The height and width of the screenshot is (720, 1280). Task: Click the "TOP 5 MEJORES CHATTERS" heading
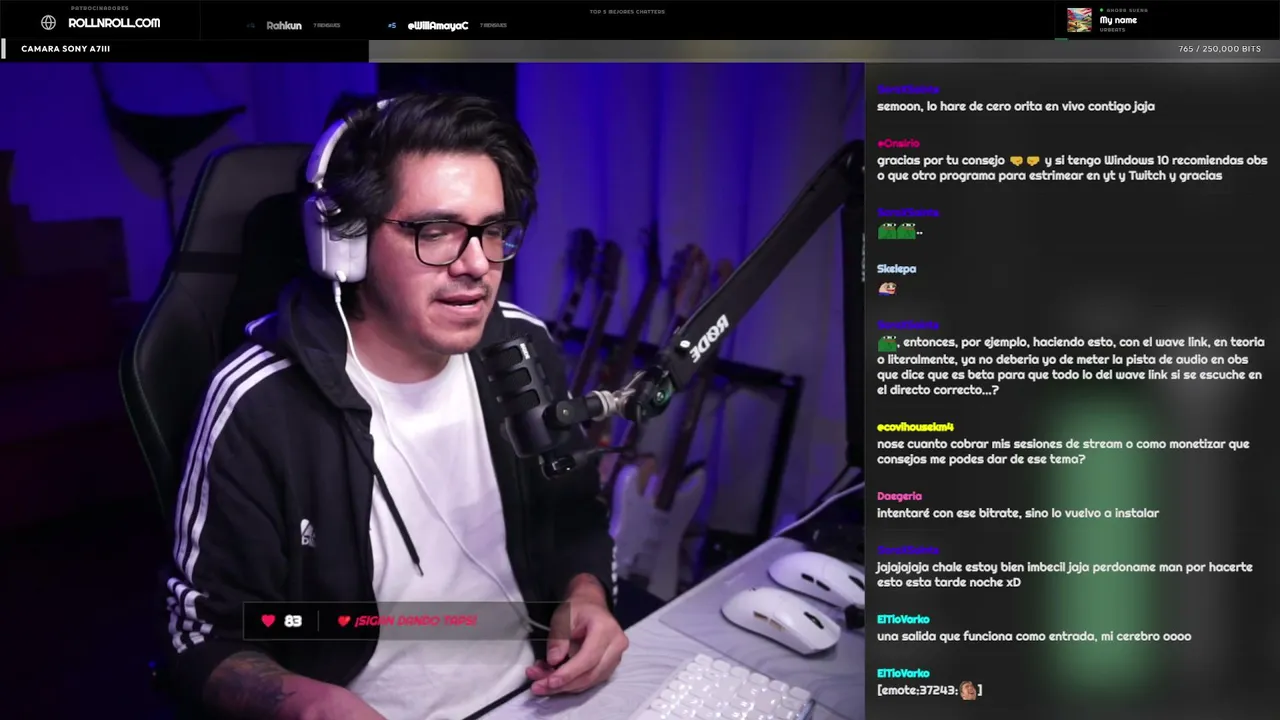coord(627,12)
